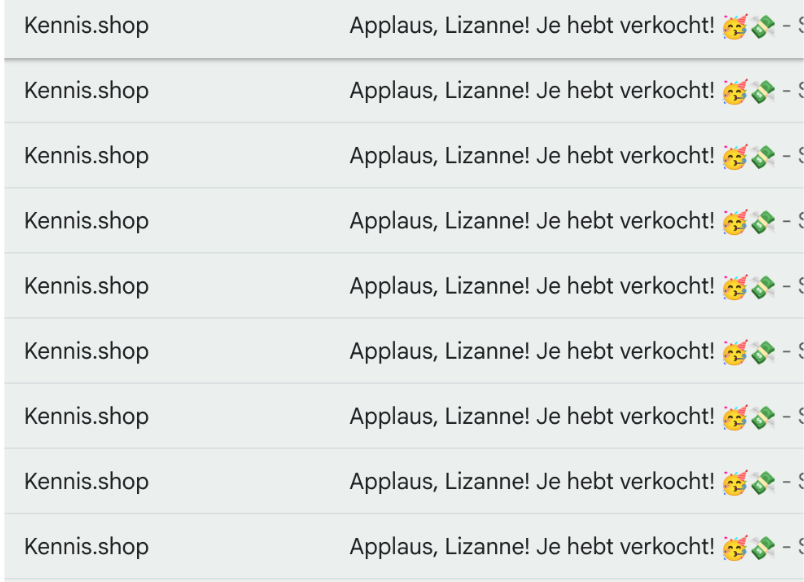Click the party face emoji in fourth row
The image size is (804, 582).
(x=735, y=221)
